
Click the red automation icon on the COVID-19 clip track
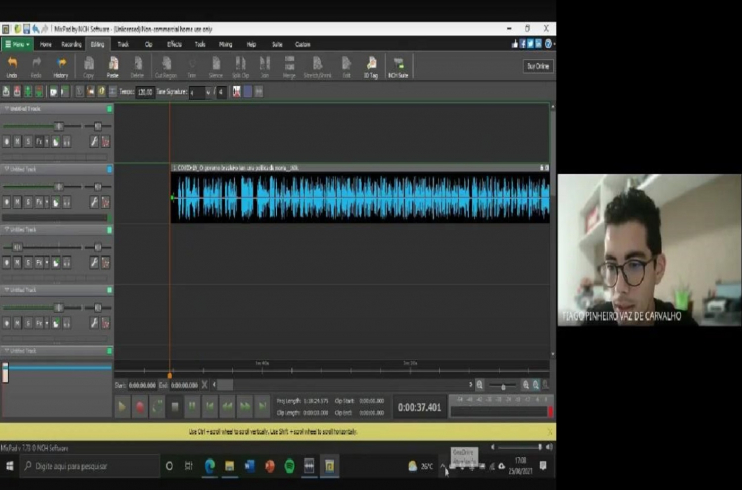tap(106, 202)
